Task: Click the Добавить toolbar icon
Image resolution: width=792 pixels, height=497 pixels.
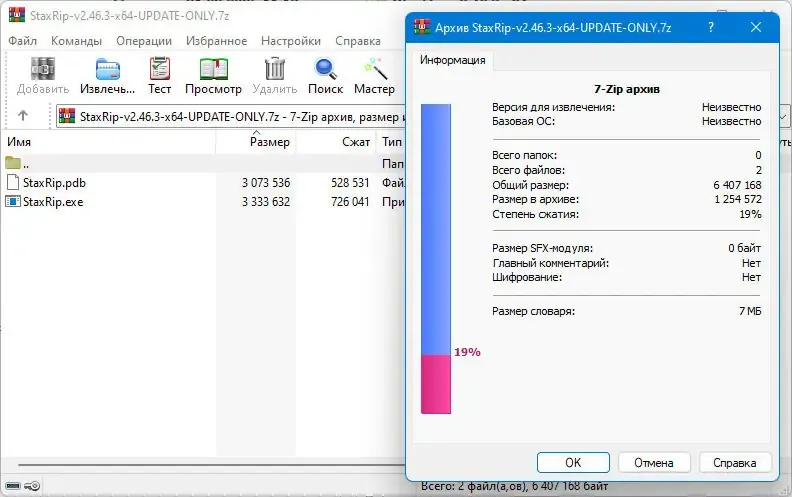Action: coord(42,69)
